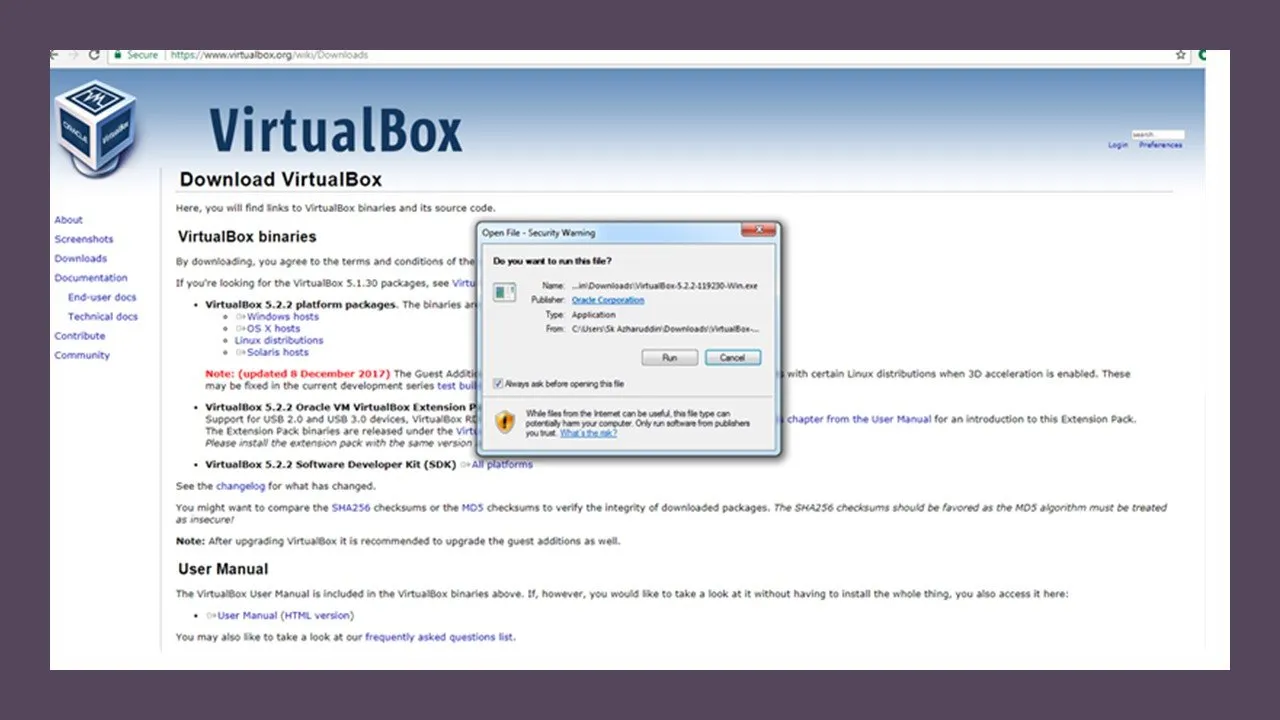Click the green Secure padlock icon
The image size is (1280, 720).
[x=118, y=55]
